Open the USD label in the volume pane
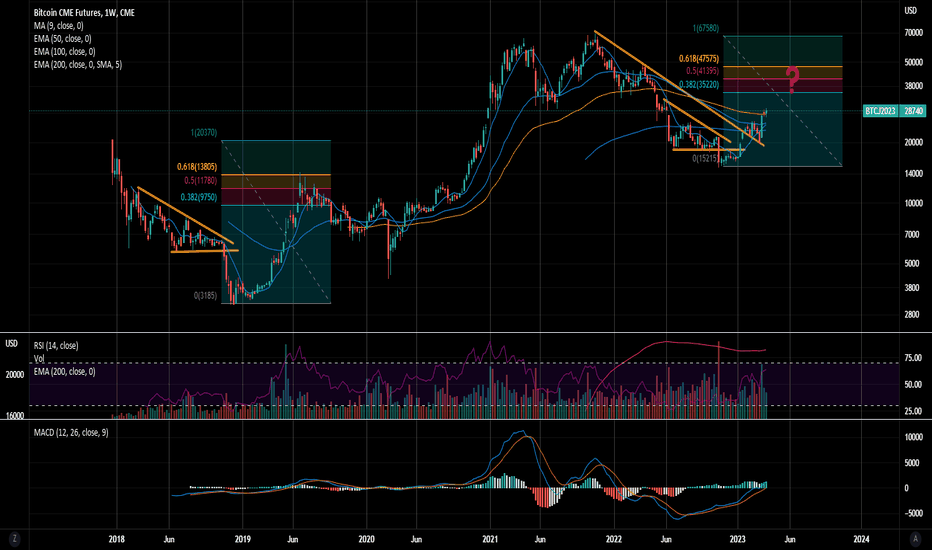Screen dimensions: 932x550 point(11,343)
